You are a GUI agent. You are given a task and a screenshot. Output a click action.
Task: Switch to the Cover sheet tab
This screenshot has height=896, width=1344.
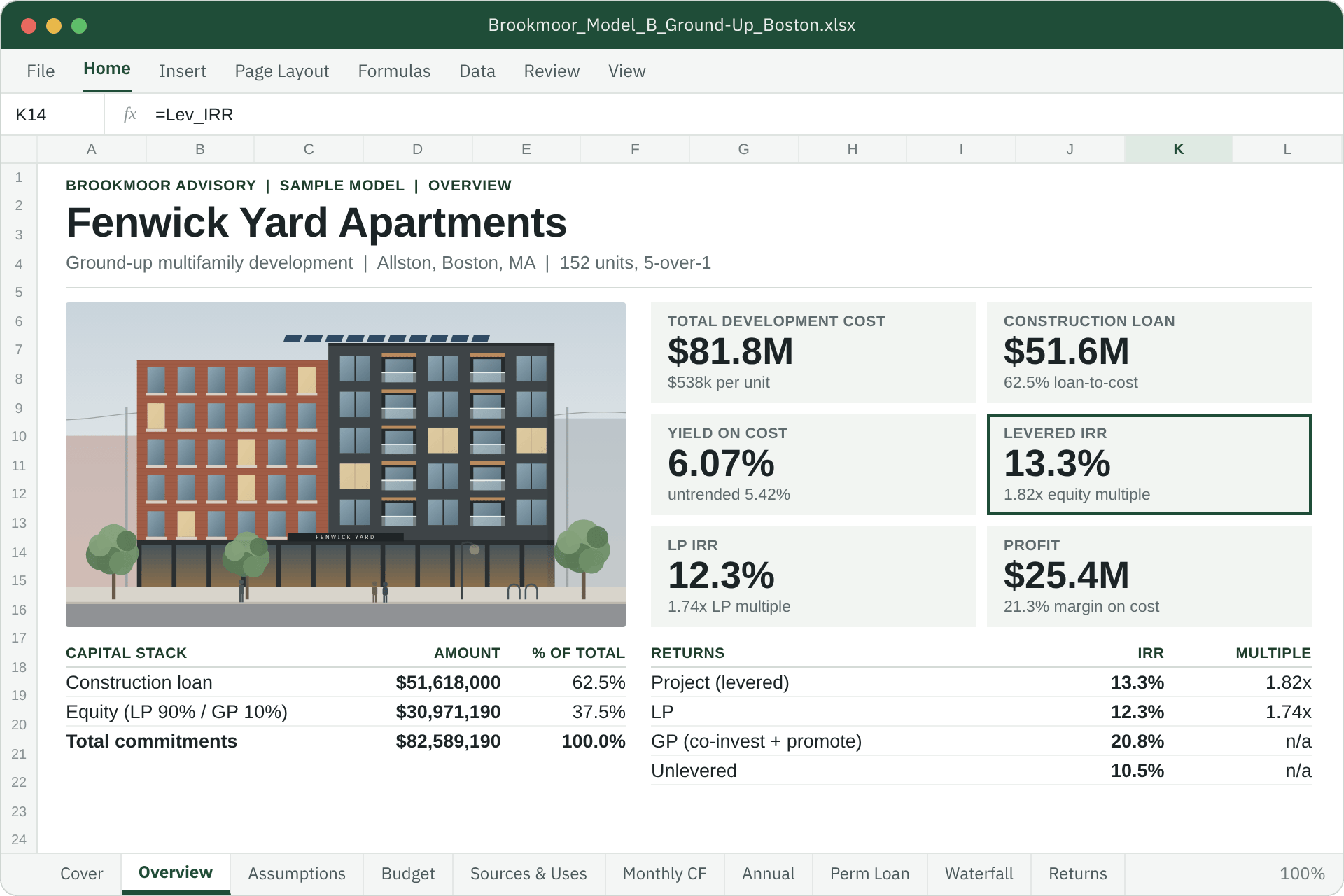click(82, 874)
